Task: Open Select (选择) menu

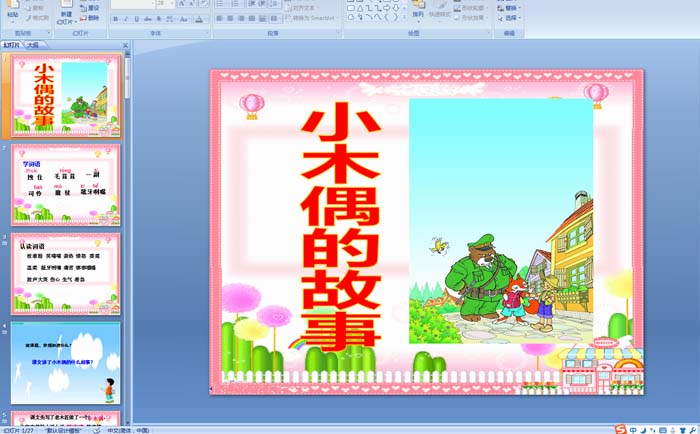Action: click(509, 18)
